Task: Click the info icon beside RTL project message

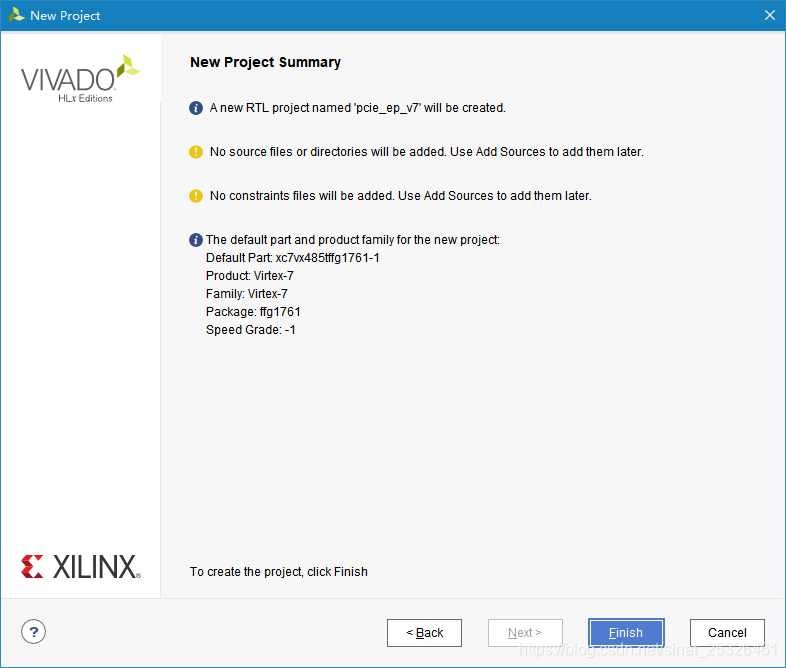Action: pos(195,108)
